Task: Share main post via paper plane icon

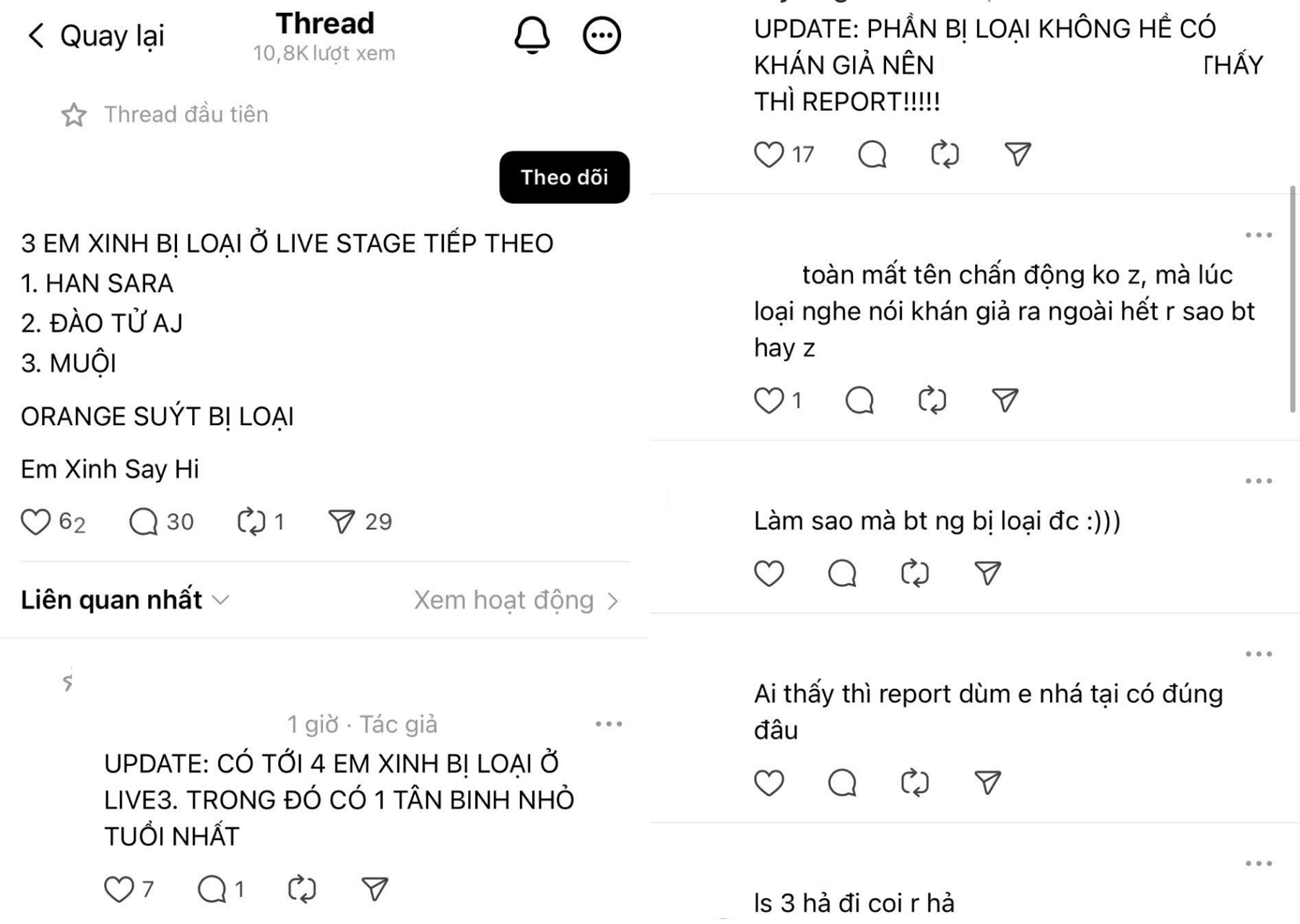Action: pyautogui.click(x=342, y=520)
